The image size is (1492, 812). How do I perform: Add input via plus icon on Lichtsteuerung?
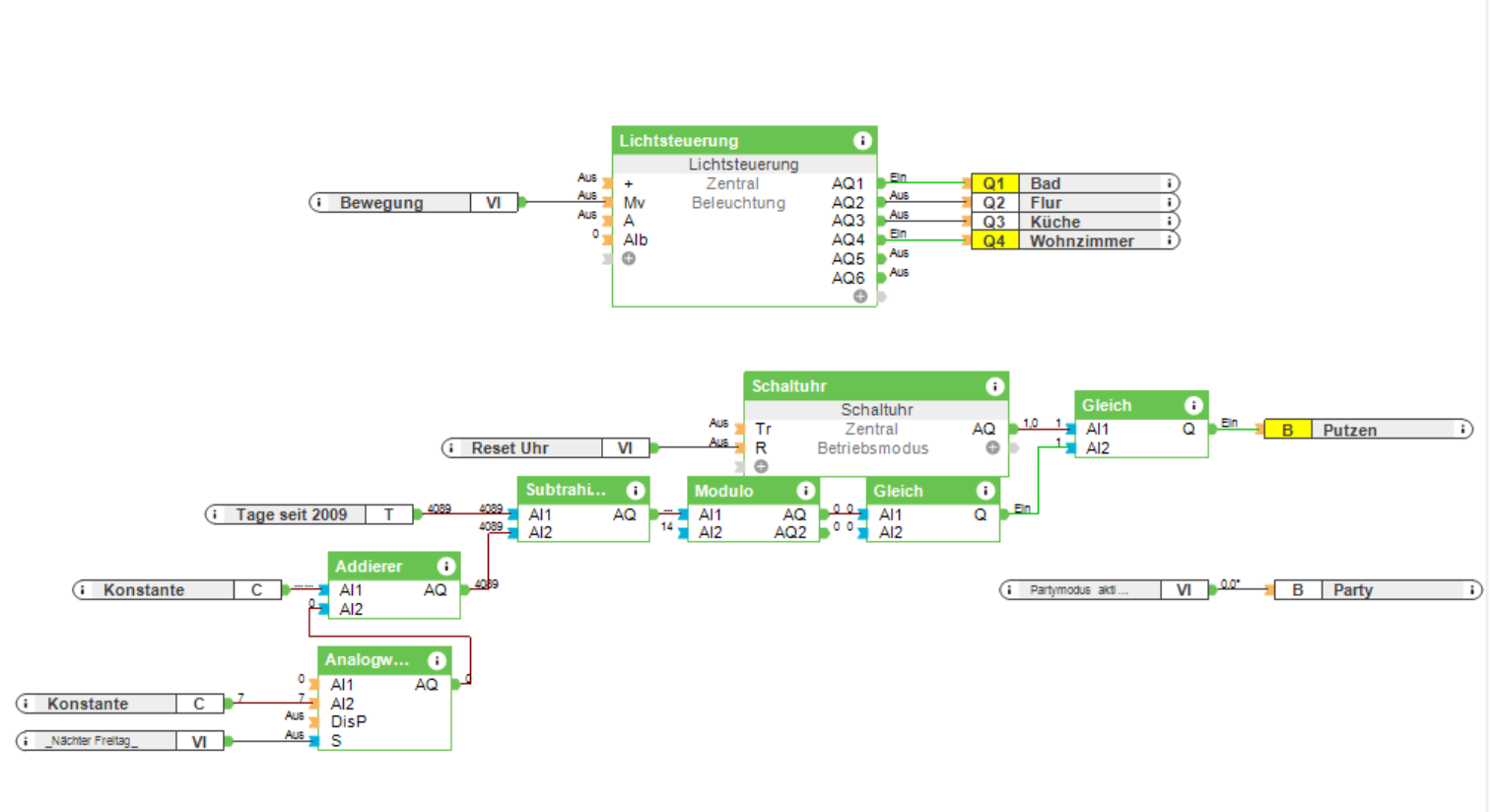click(x=629, y=258)
